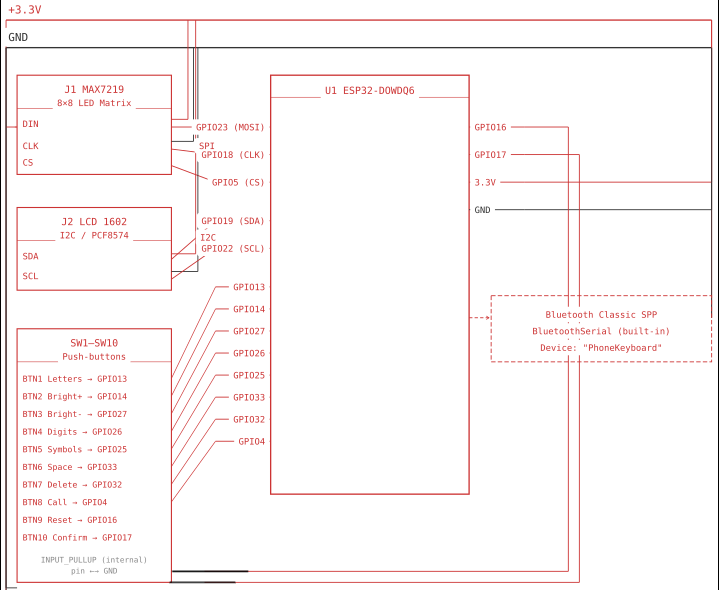Click BTN3 Bright- → GPIO27 row
This screenshot has height=590, width=719.
pyautogui.click(x=75, y=414)
